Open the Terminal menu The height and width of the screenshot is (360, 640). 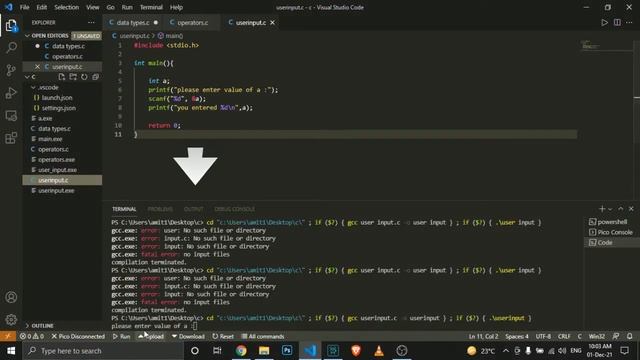point(151,7)
